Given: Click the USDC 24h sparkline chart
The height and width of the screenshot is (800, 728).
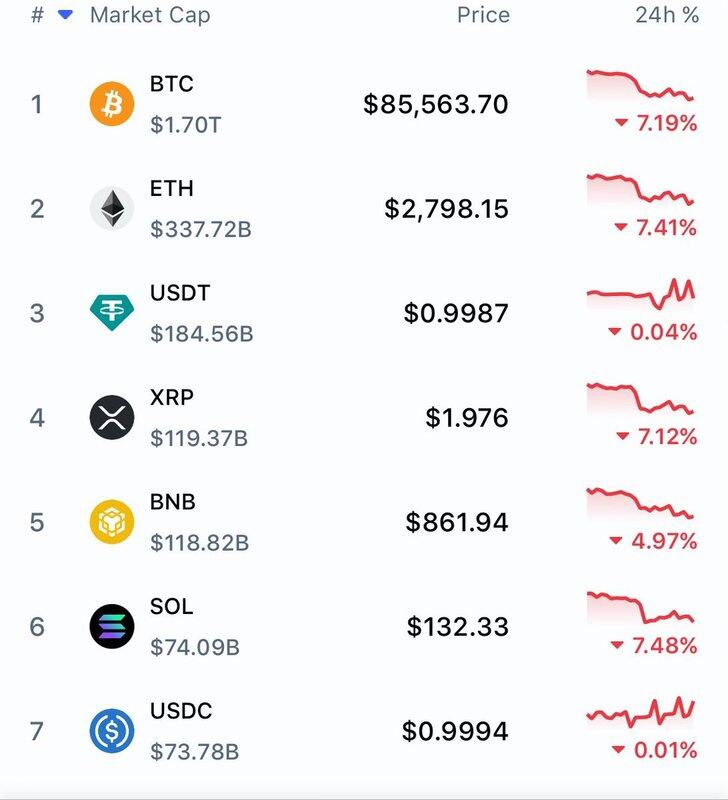Looking at the screenshot, I should 640,712.
